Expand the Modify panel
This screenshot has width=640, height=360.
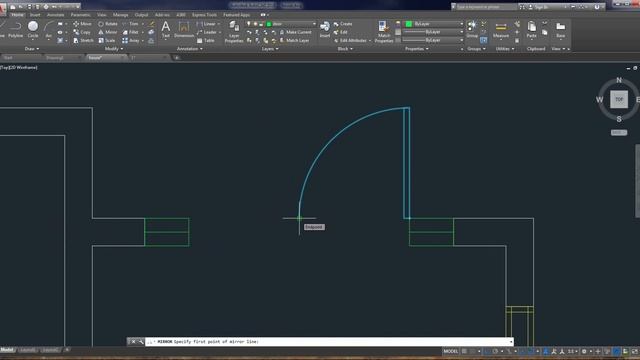tap(114, 49)
